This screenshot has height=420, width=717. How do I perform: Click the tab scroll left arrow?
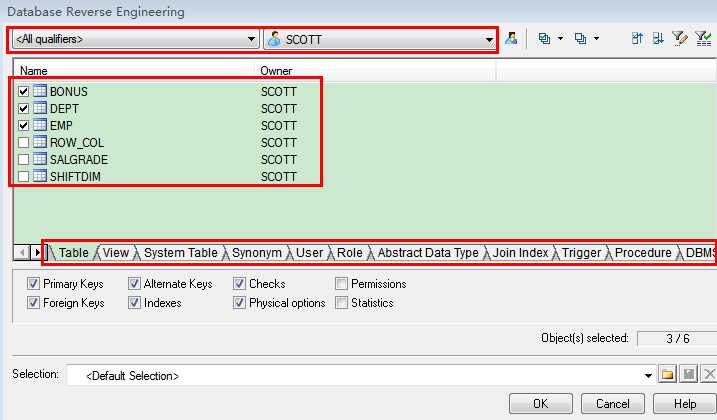(21, 252)
